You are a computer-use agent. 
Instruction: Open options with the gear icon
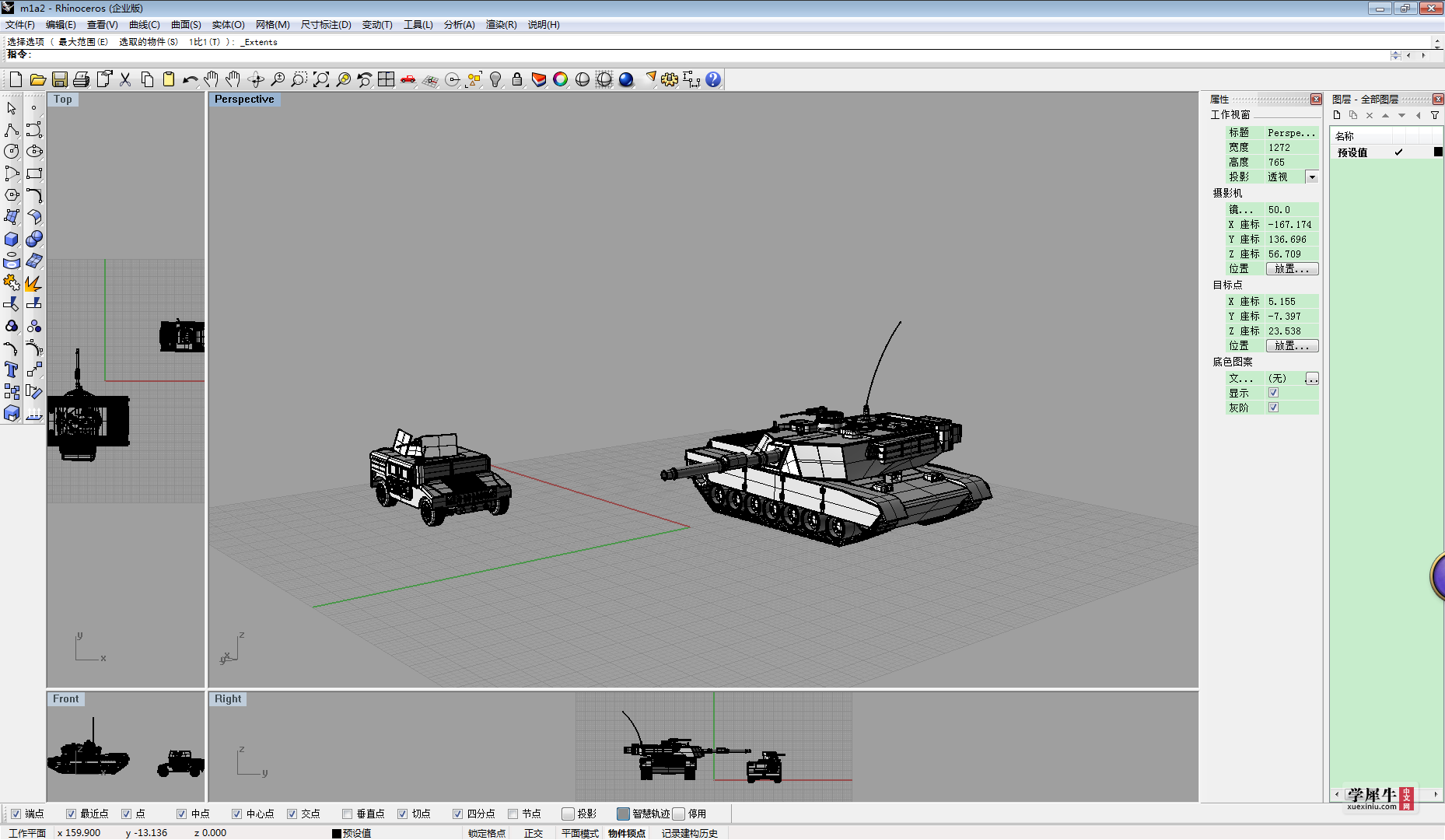pos(670,79)
